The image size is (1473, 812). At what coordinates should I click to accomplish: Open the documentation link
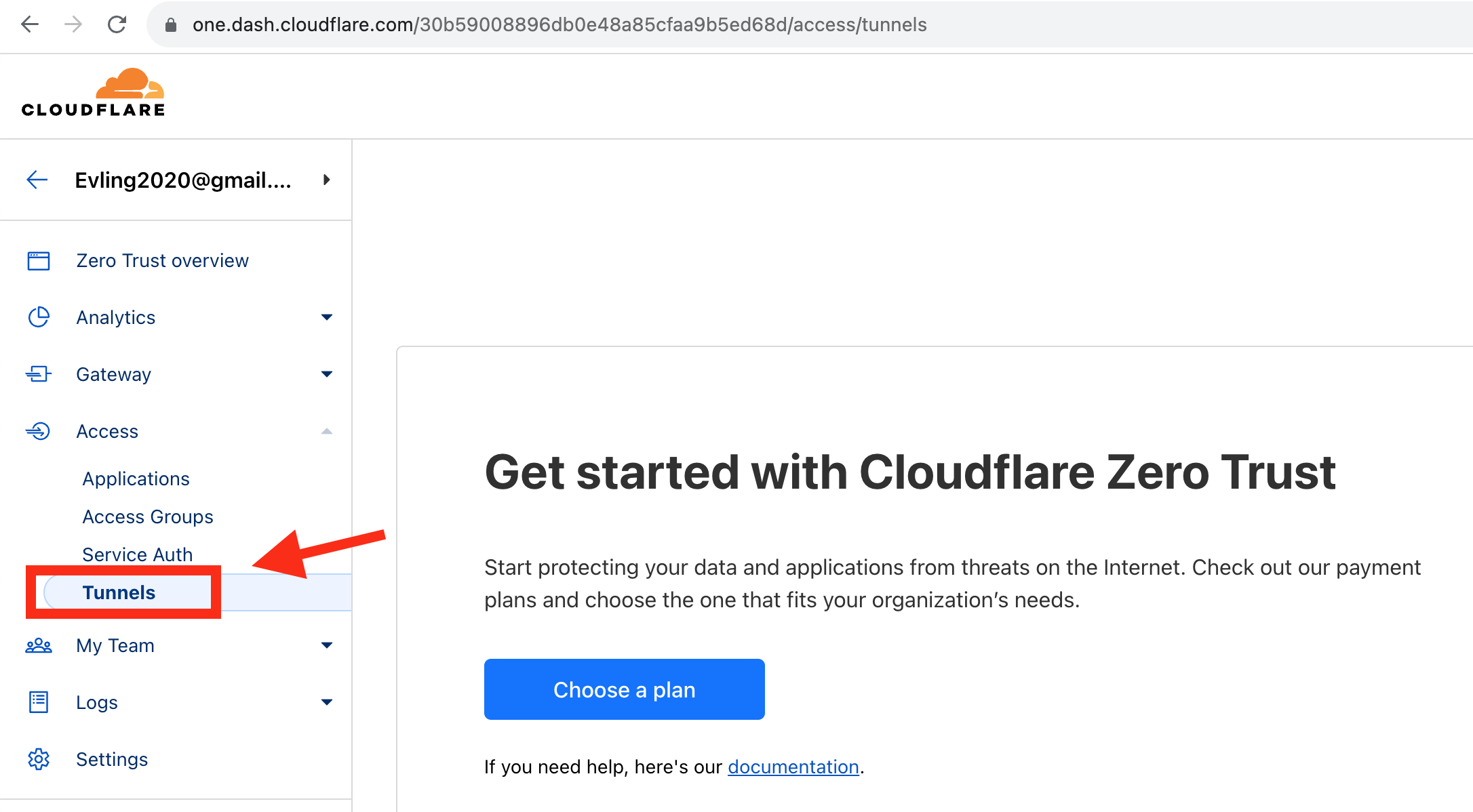click(x=793, y=767)
